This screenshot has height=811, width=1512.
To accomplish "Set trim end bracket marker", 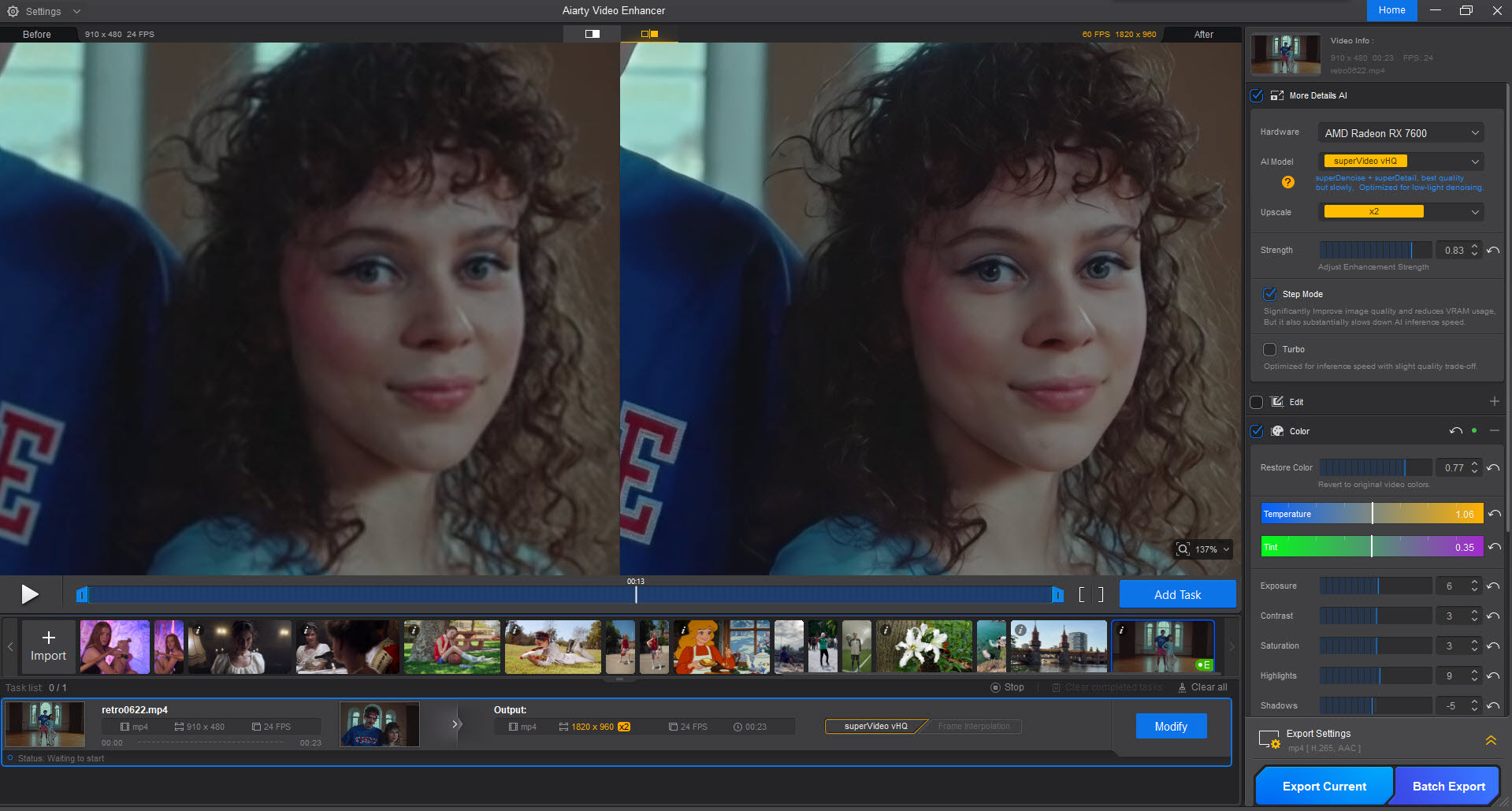I will 1101,595.
